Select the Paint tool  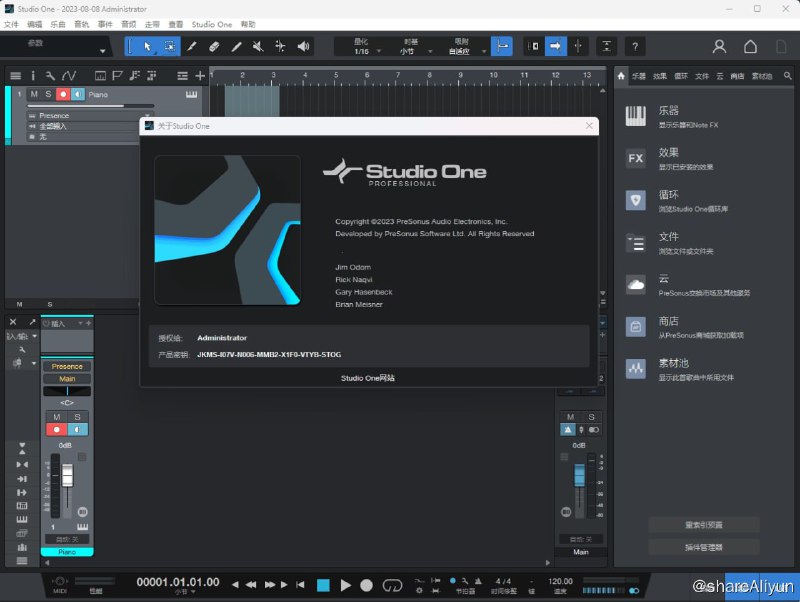236,46
